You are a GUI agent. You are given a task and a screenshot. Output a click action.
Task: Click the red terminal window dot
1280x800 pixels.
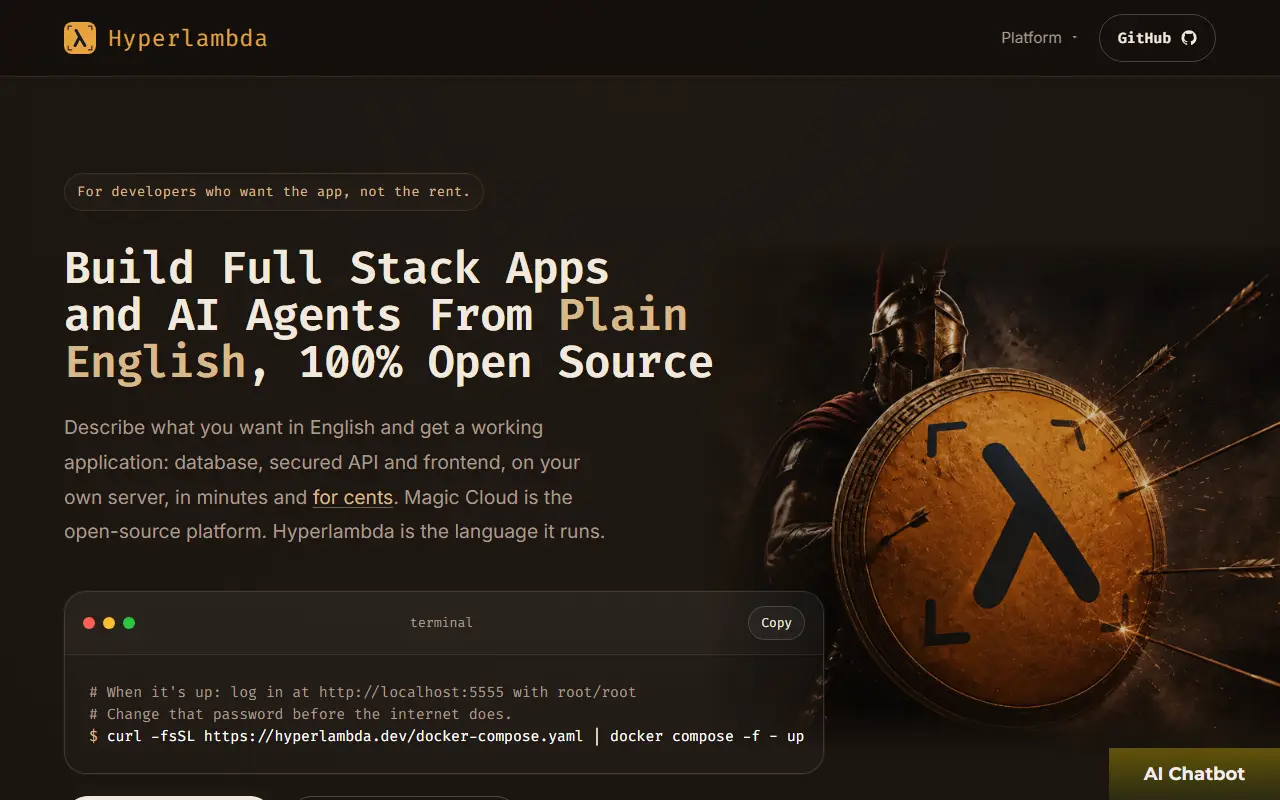point(89,623)
